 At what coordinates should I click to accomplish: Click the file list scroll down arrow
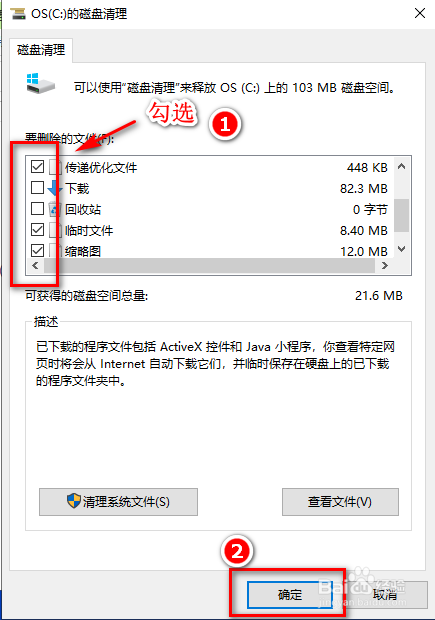click(401, 249)
